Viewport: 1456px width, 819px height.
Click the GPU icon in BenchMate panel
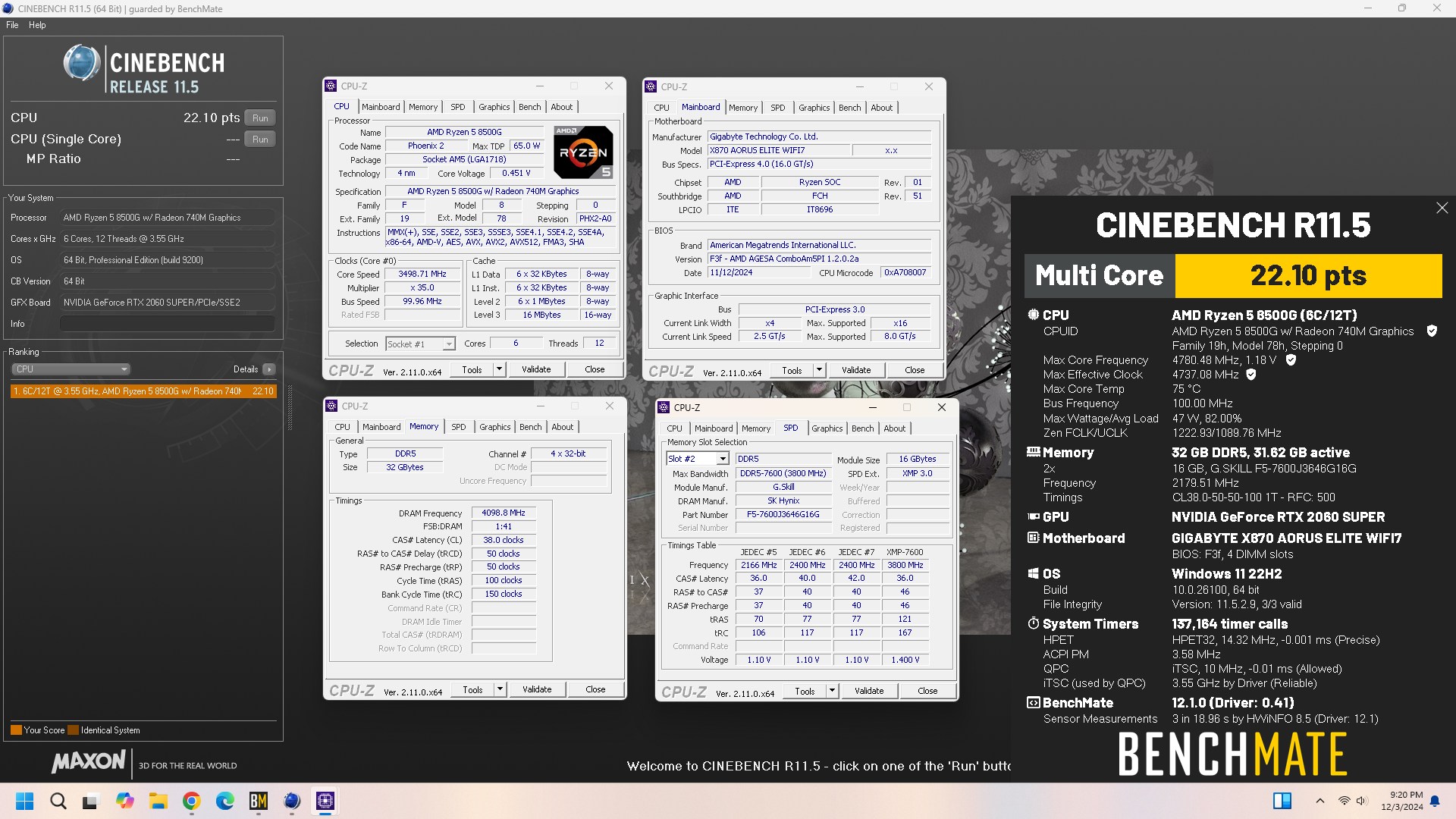pyautogui.click(x=1033, y=516)
